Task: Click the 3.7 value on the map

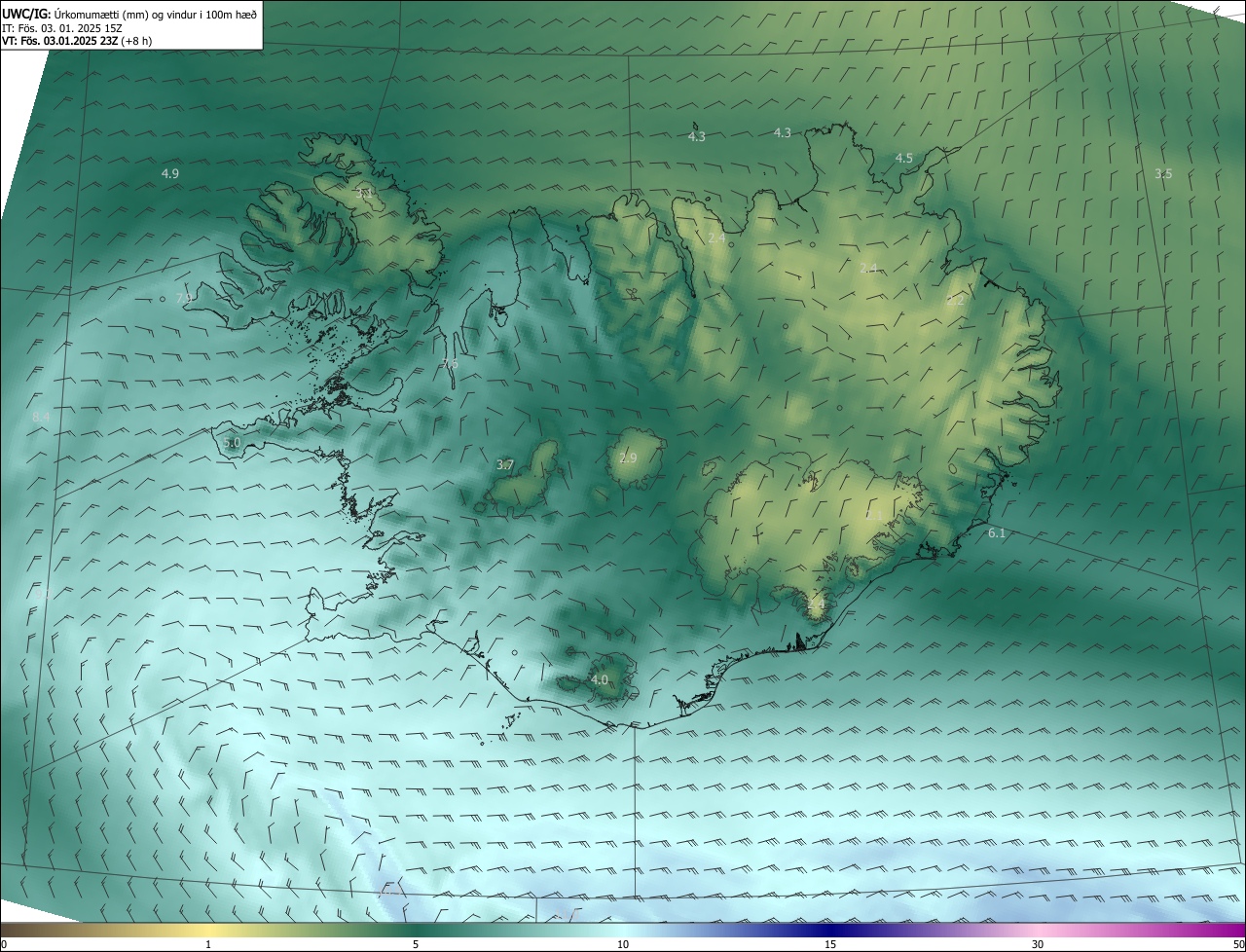Action: (x=505, y=465)
